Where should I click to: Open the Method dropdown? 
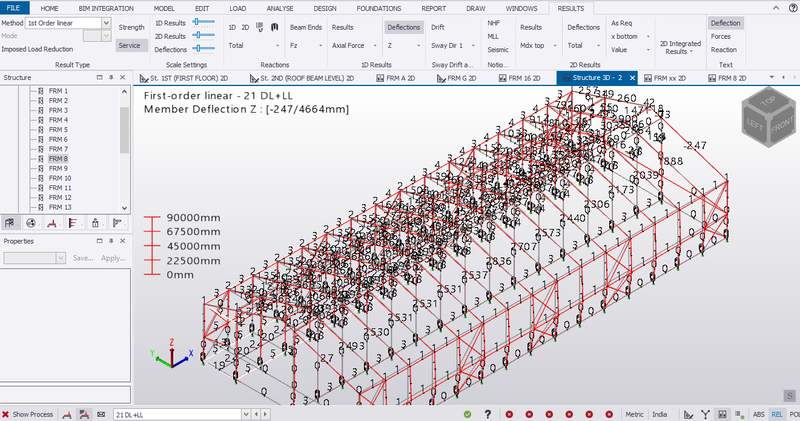[x=106, y=23]
